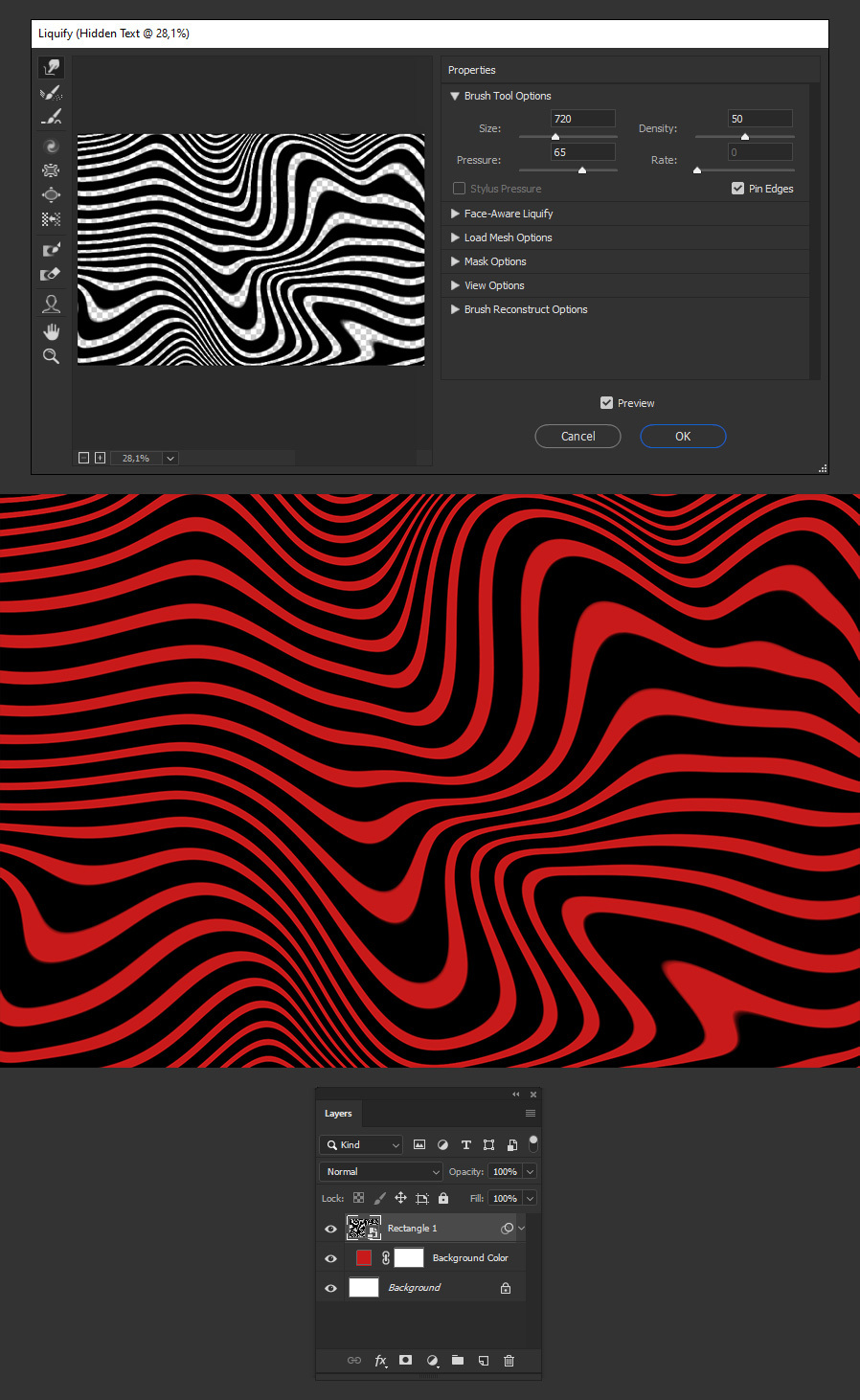Click the zoom in plus button

100,458
